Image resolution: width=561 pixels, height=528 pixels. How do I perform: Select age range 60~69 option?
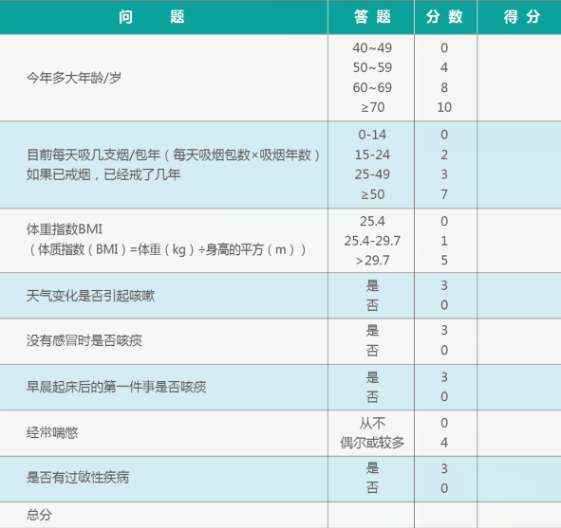pos(372,87)
